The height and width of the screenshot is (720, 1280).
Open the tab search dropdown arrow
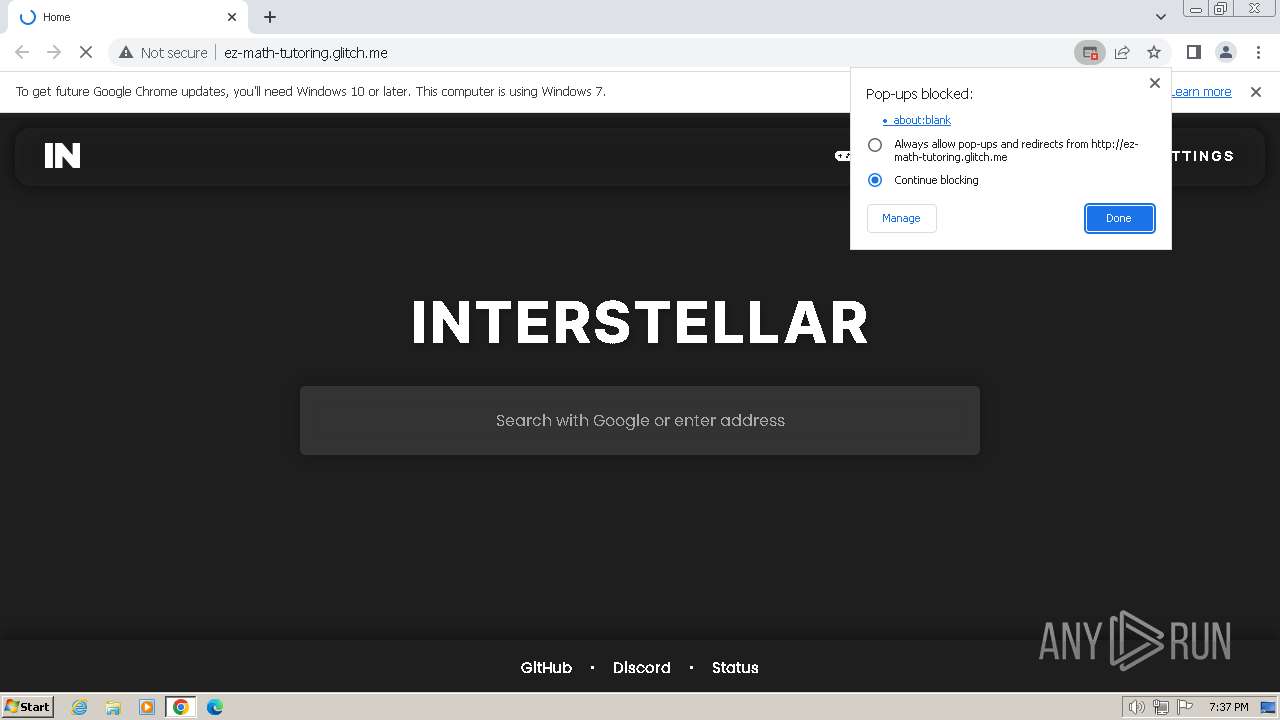1160,17
